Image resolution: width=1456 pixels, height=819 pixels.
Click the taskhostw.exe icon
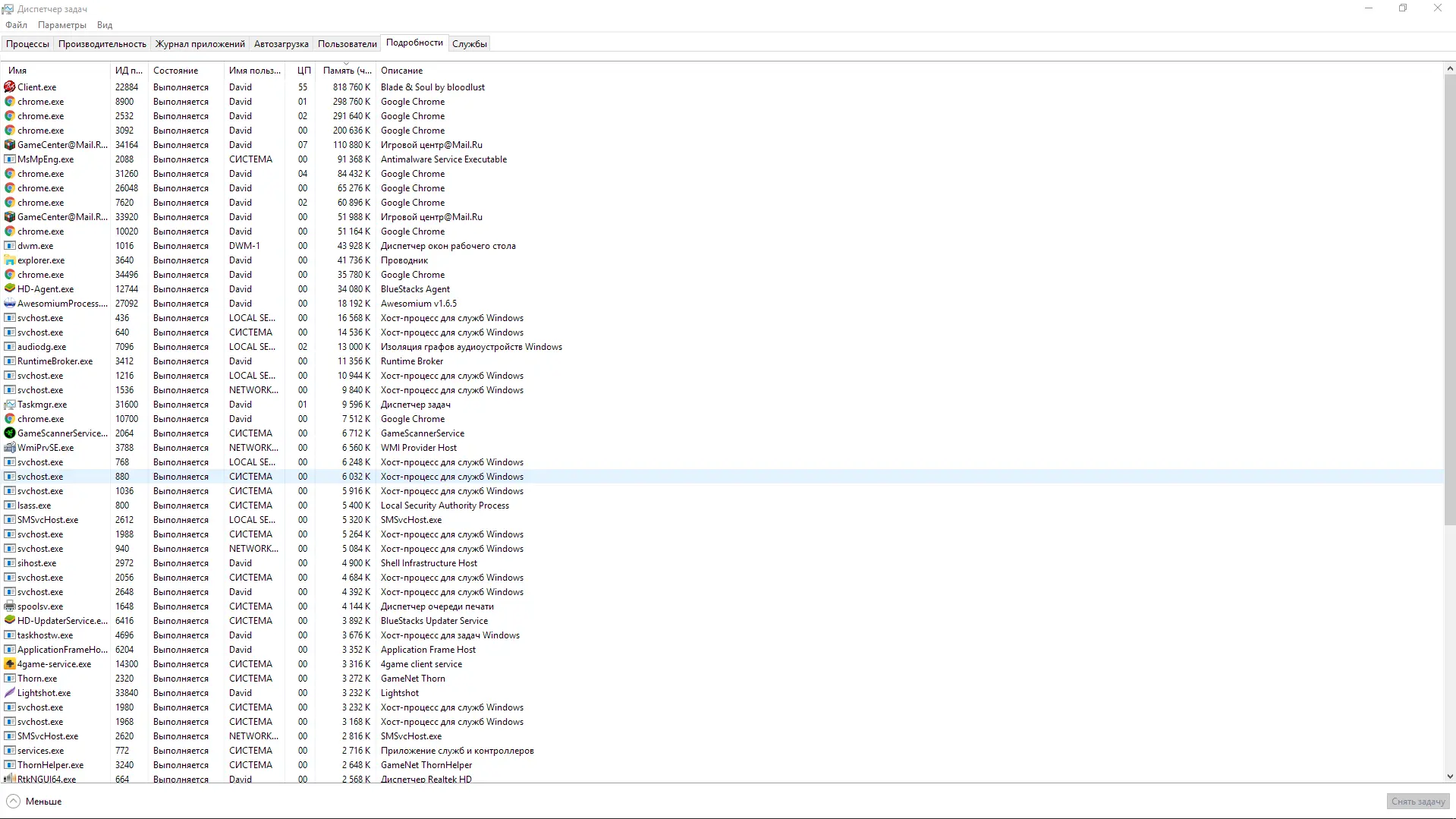point(10,635)
